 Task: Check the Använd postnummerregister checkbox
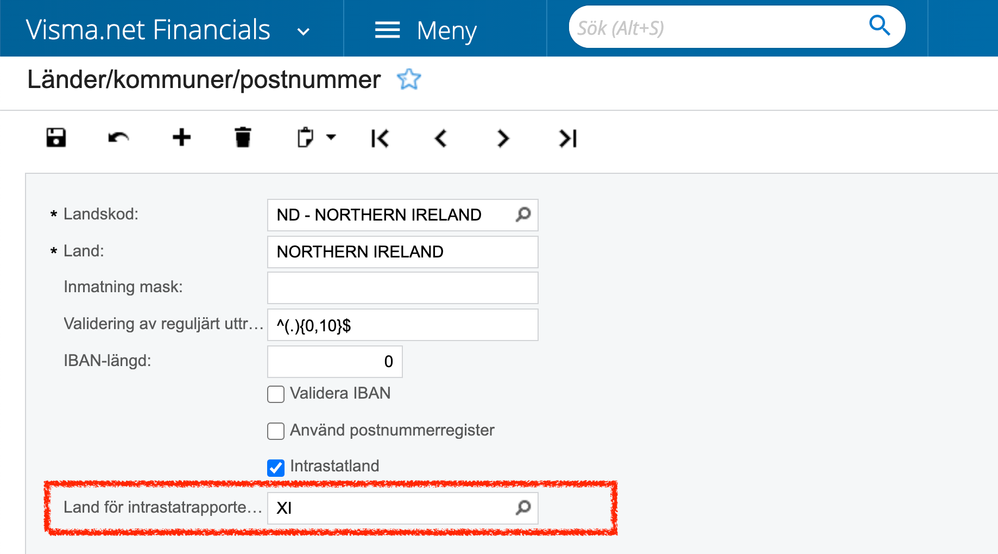(276, 431)
